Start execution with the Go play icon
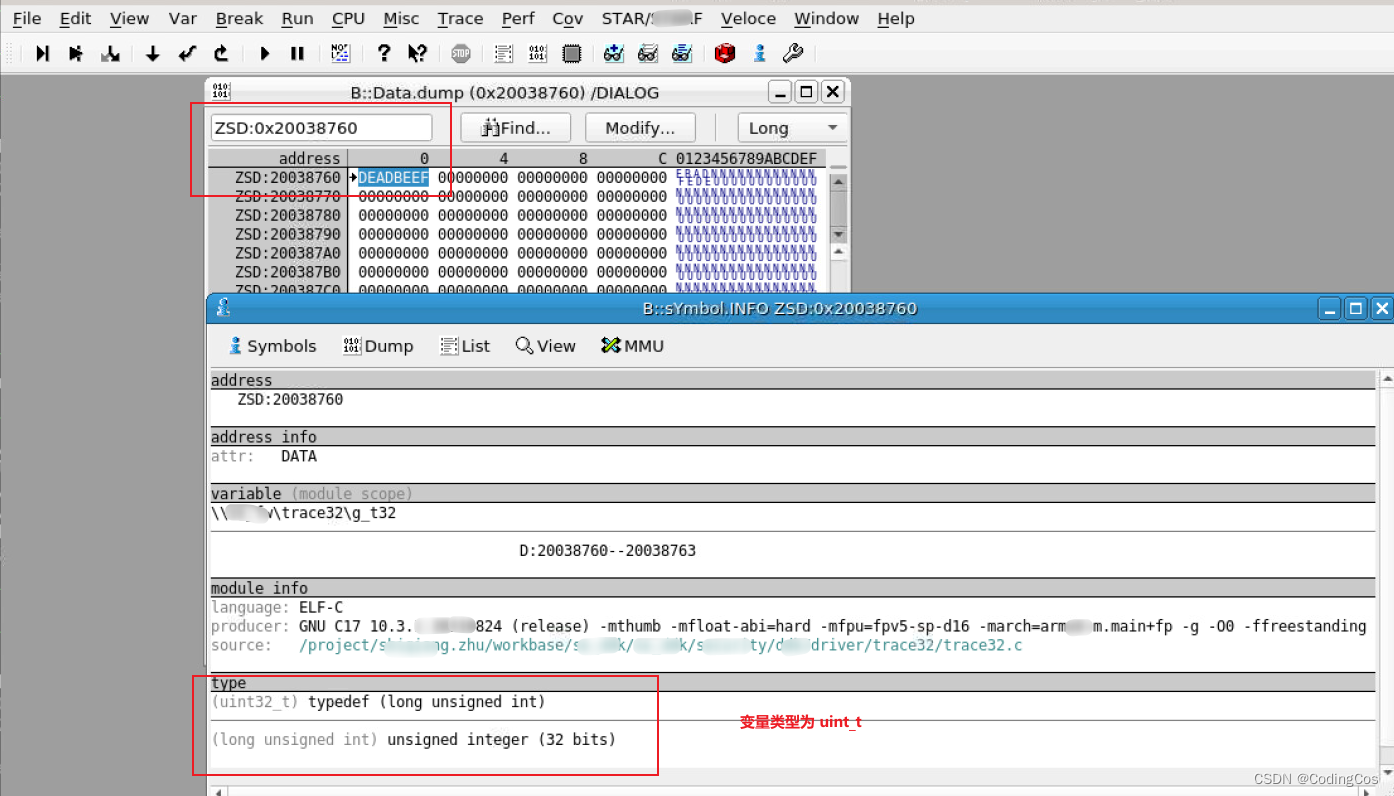This screenshot has height=796, width=1394. (x=264, y=53)
